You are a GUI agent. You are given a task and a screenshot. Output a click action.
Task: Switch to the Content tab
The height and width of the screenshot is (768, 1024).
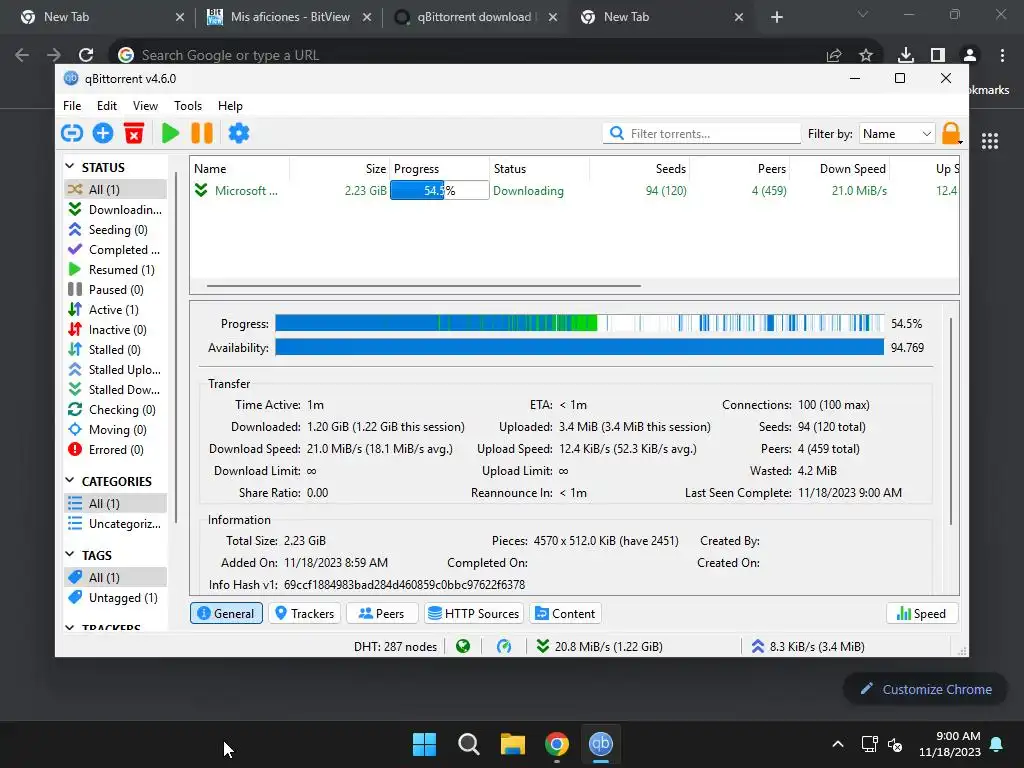click(x=565, y=613)
